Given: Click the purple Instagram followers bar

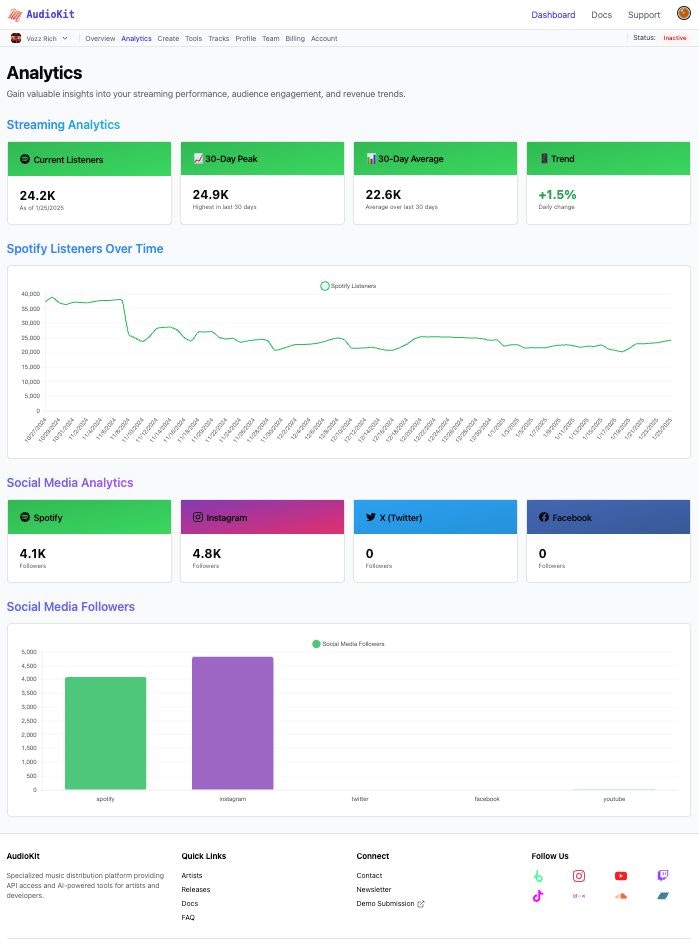Looking at the screenshot, I should (233, 723).
